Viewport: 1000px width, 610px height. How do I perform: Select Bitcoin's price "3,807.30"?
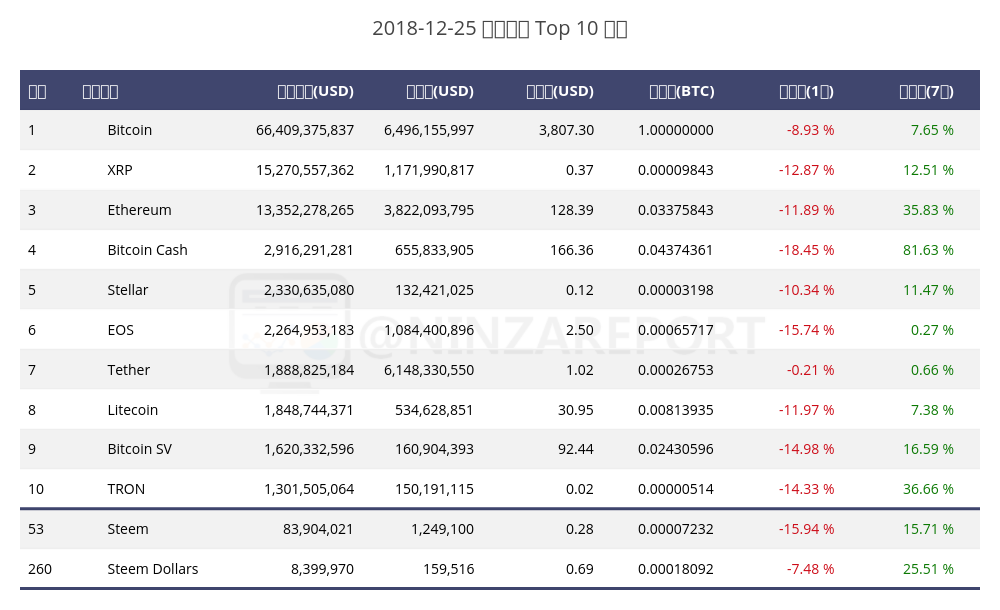click(566, 130)
